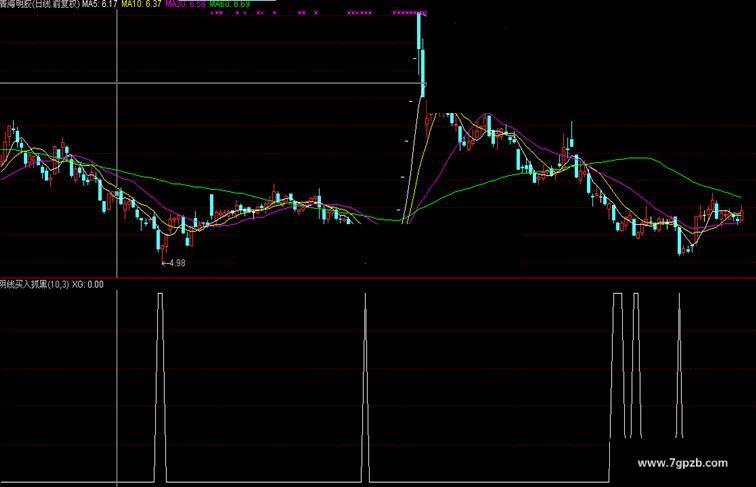Click the purple MA20 moving average label

[186, 4]
